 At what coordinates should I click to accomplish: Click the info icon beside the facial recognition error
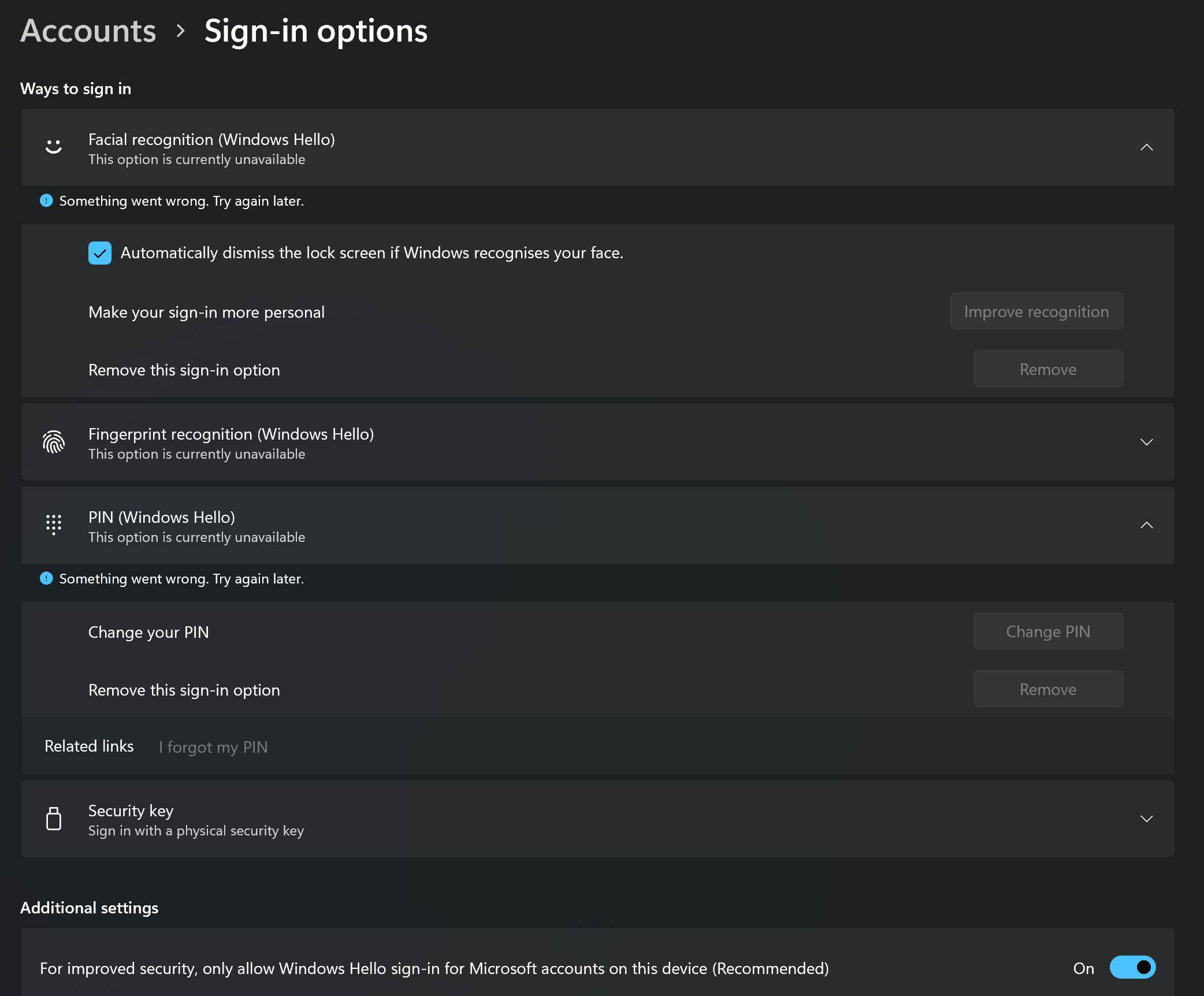click(46, 200)
